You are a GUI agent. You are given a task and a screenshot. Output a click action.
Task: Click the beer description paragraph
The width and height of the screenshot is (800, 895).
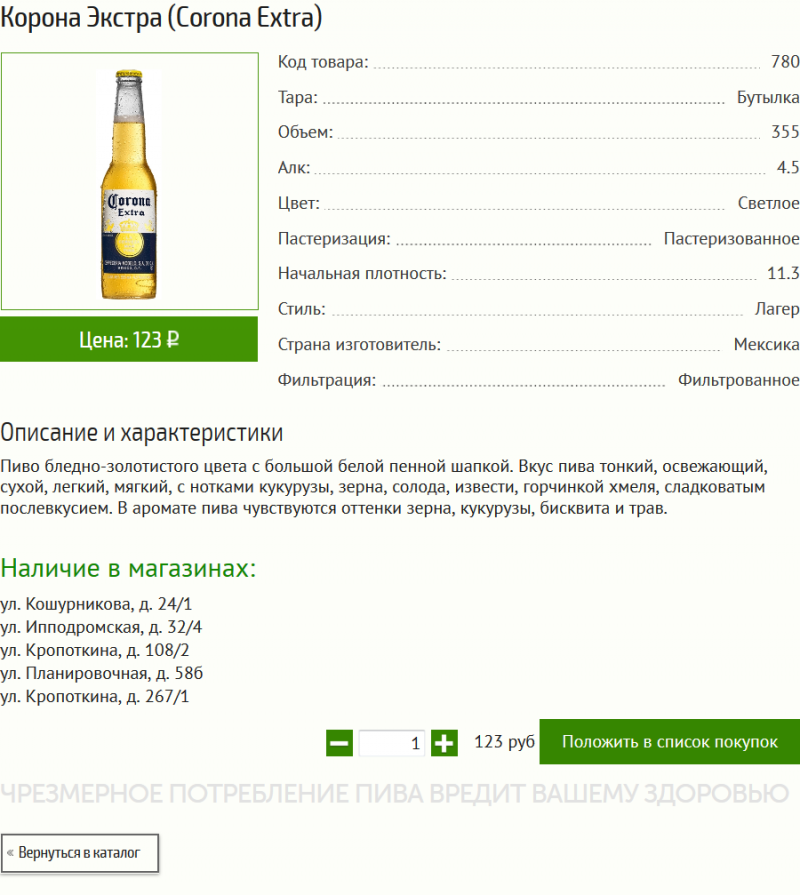(384, 487)
